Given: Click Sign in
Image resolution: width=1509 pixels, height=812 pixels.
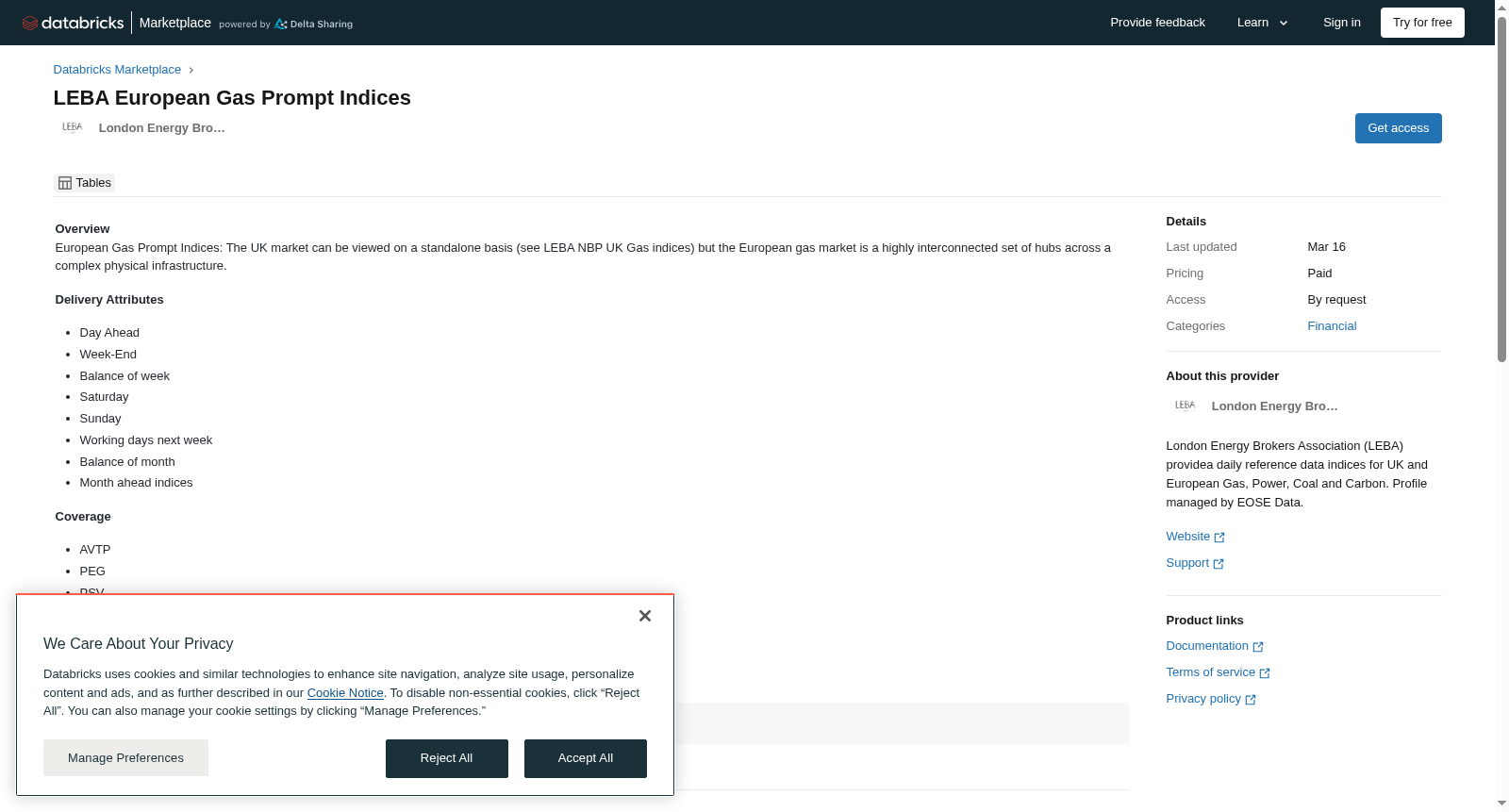Looking at the screenshot, I should tap(1341, 23).
